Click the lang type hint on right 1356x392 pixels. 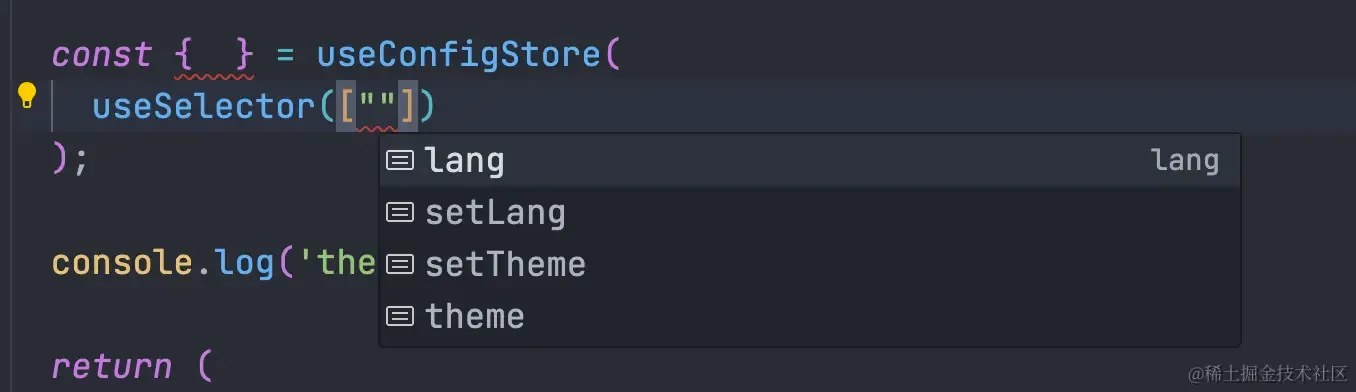[x=1185, y=161]
